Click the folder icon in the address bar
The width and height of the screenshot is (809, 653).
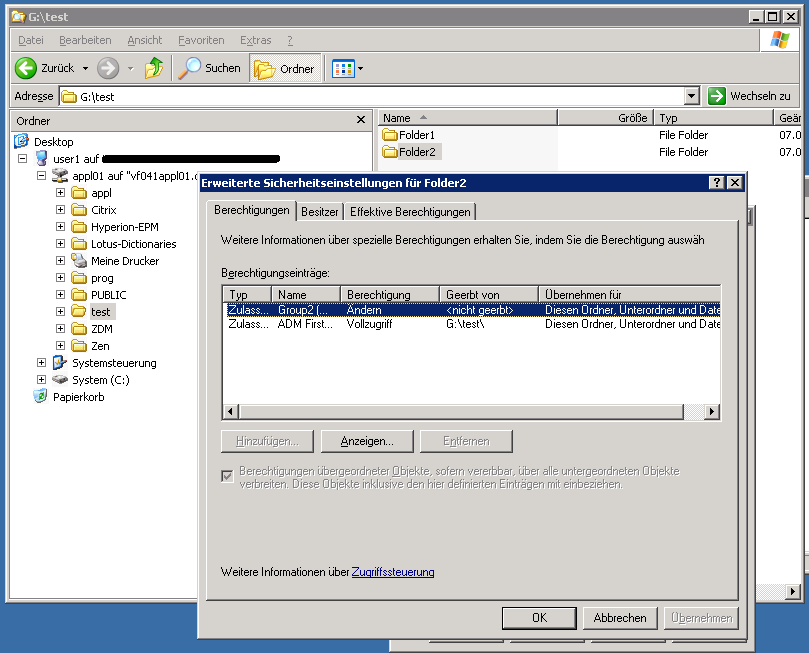point(69,96)
